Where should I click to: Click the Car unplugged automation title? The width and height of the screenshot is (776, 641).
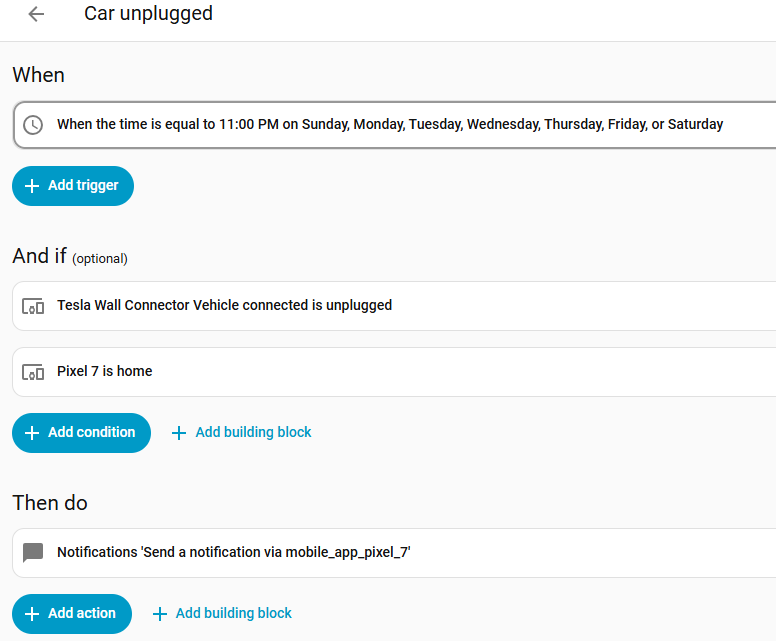[148, 14]
